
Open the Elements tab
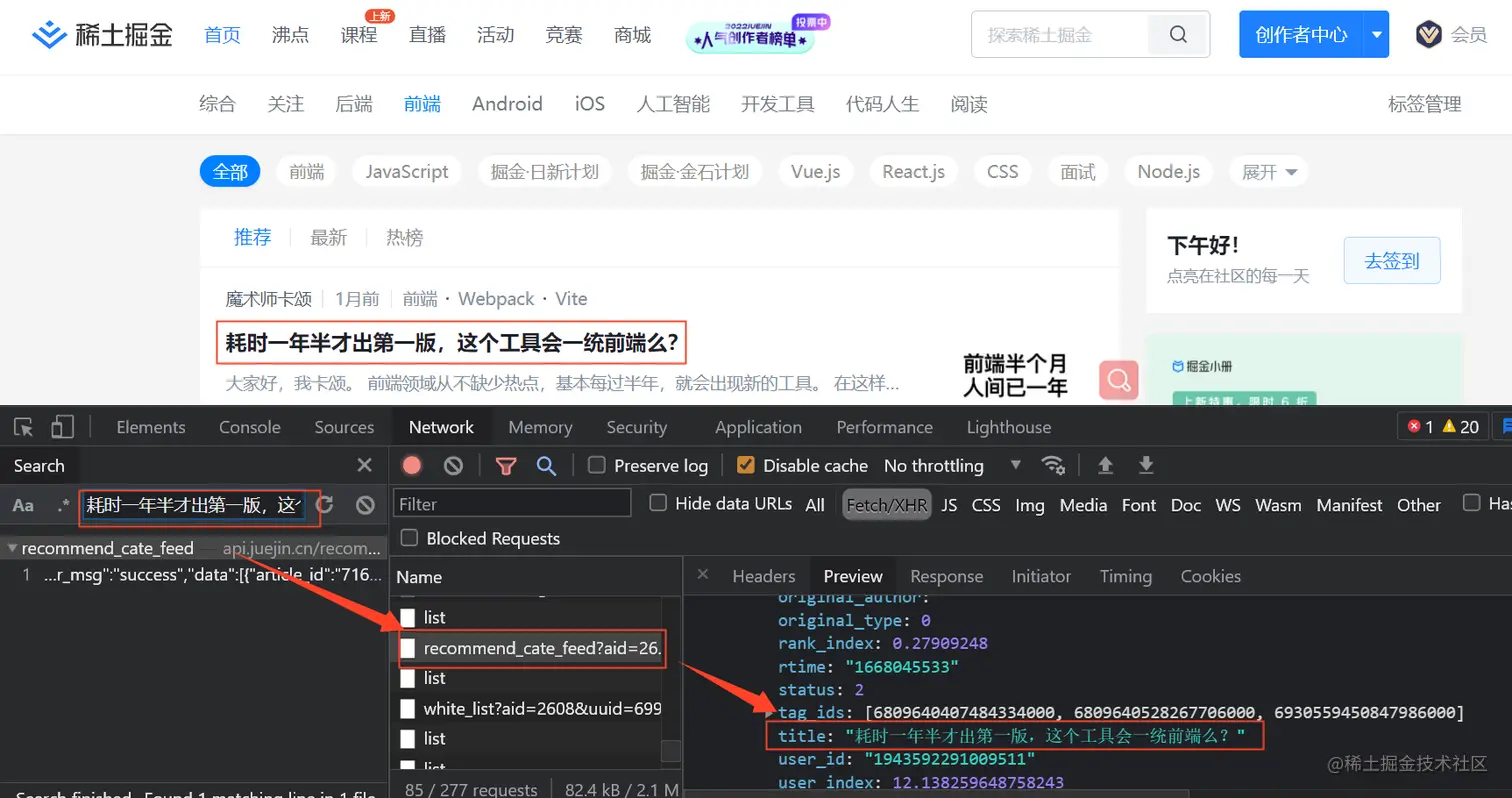[x=151, y=427]
